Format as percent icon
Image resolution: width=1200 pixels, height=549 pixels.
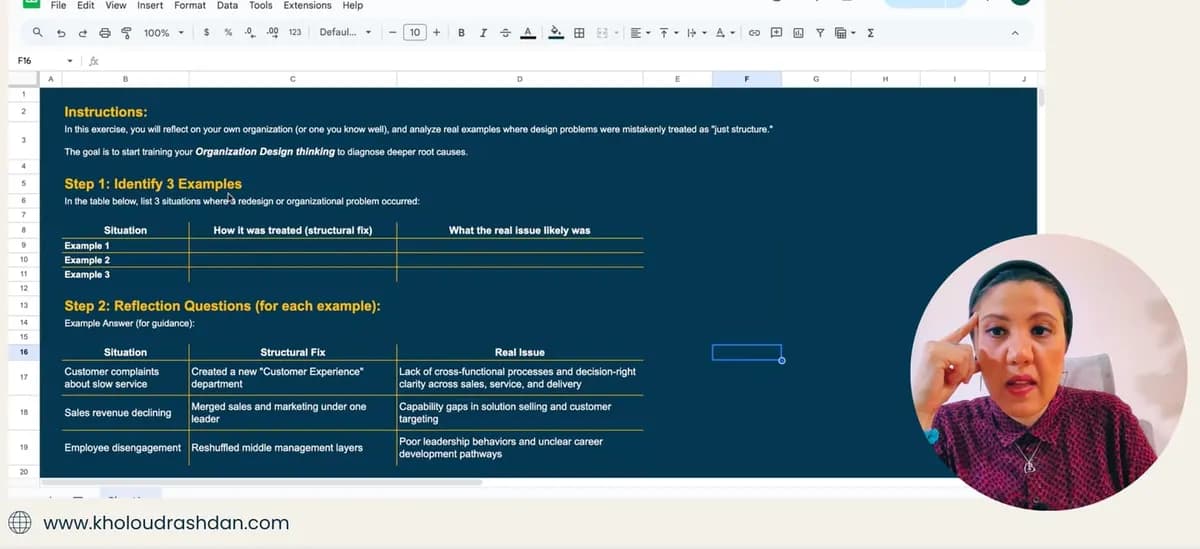click(228, 33)
